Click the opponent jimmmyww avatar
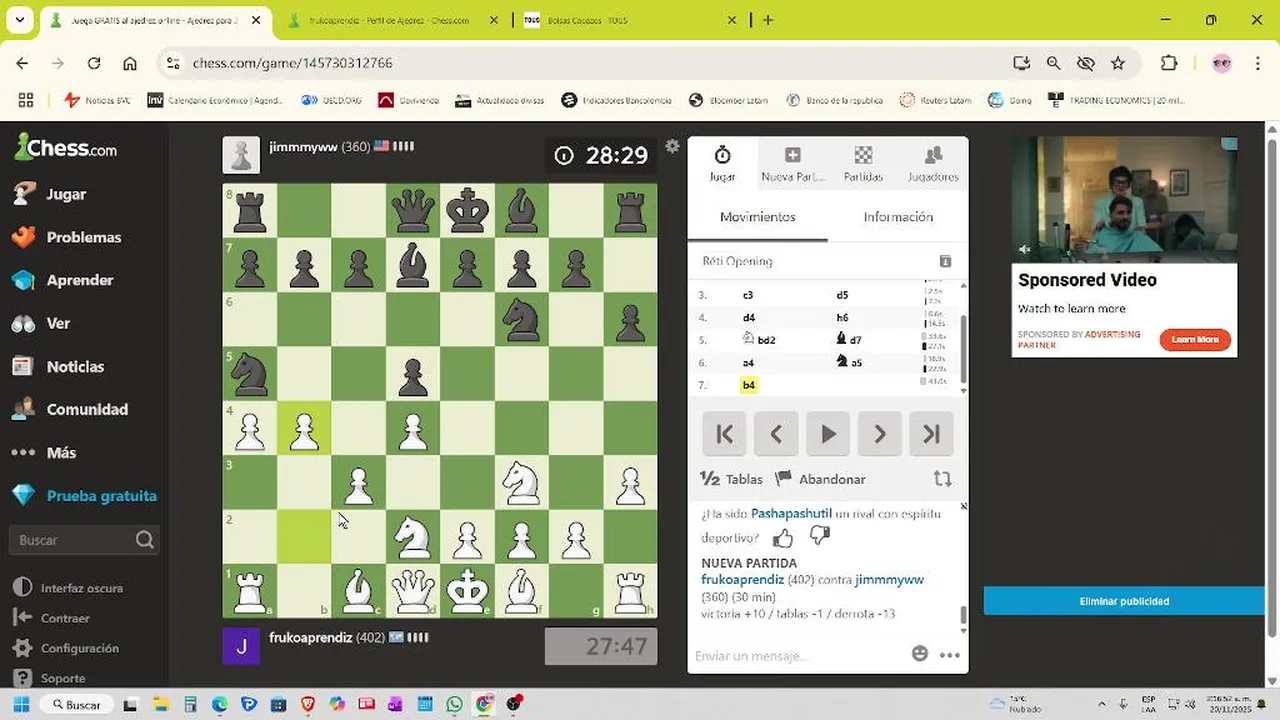The image size is (1280, 720). click(241, 155)
